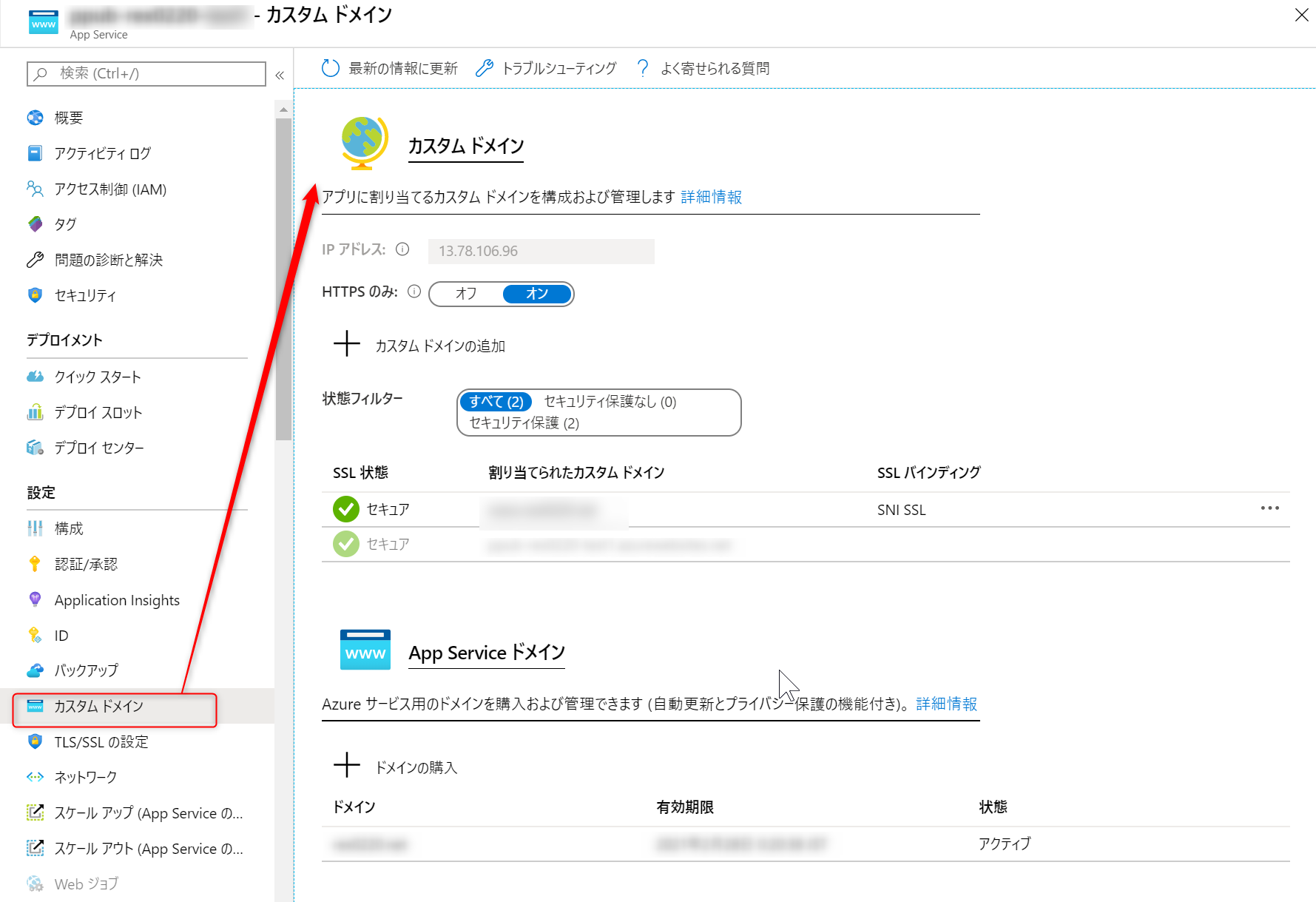Click the 有効期限 column header
The height and width of the screenshot is (902, 1316).
(x=685, y=807)
